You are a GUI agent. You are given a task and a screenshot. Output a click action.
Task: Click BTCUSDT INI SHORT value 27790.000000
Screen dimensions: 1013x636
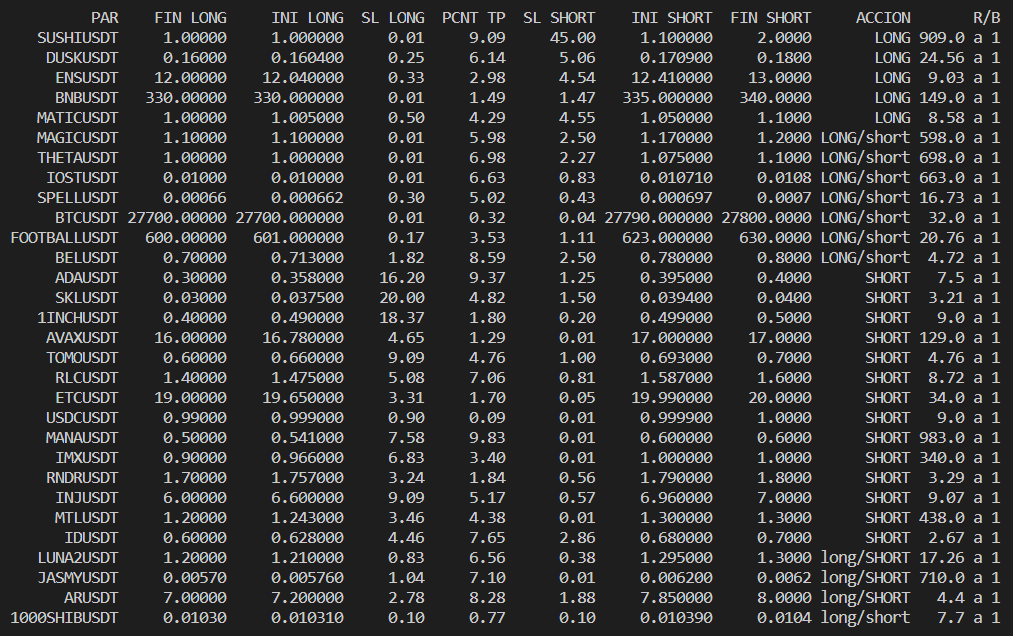point(658,218)
